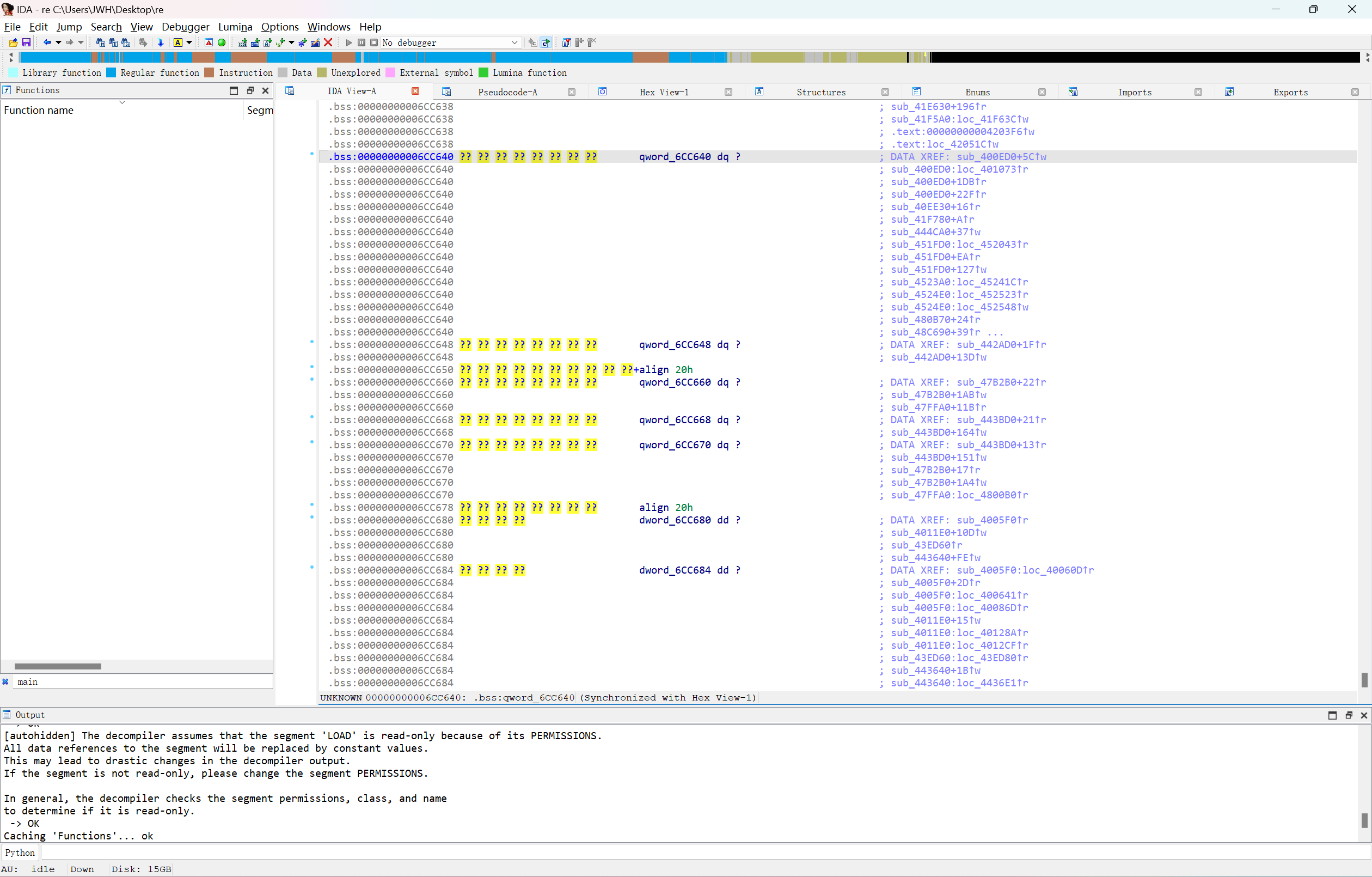The height and width of the screenshot is (877, 1372).
Task: Float the Functions panel window
Action: 250,90
